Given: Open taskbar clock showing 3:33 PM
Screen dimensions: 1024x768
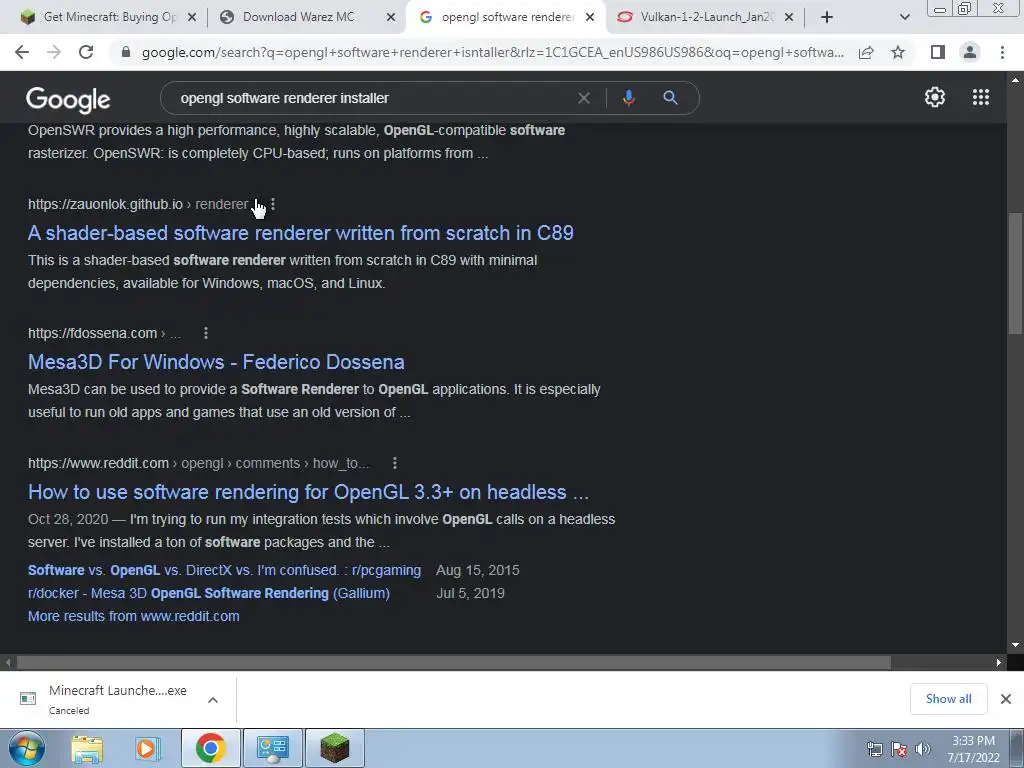Looking at the screenshot, I should pos(973,749).
